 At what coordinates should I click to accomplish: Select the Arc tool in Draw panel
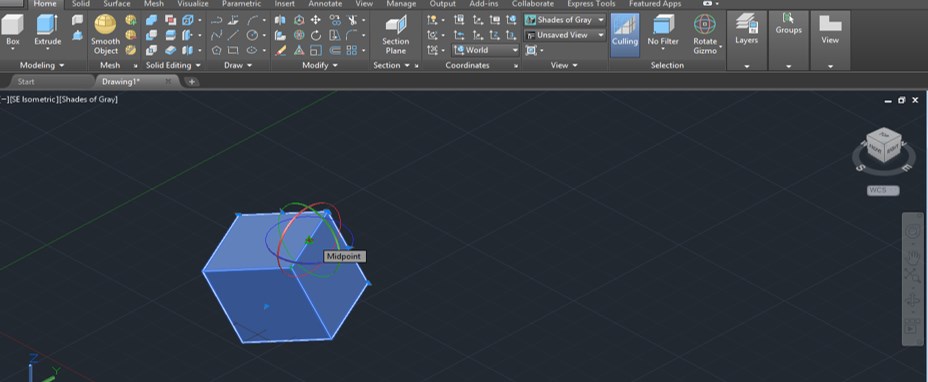[x=252, y=20]
